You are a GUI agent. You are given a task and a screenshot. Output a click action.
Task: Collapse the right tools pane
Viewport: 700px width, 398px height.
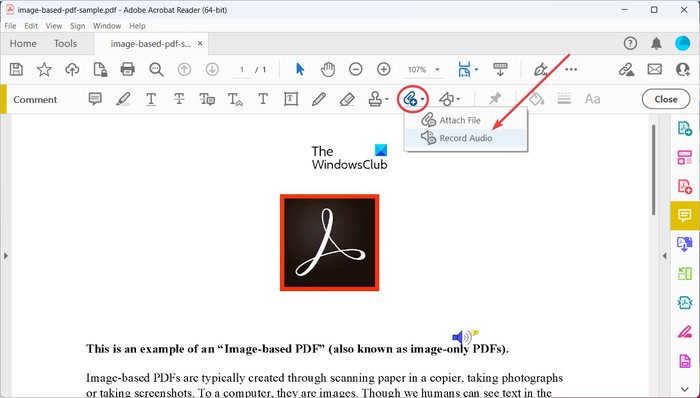[x=664, y=256]
